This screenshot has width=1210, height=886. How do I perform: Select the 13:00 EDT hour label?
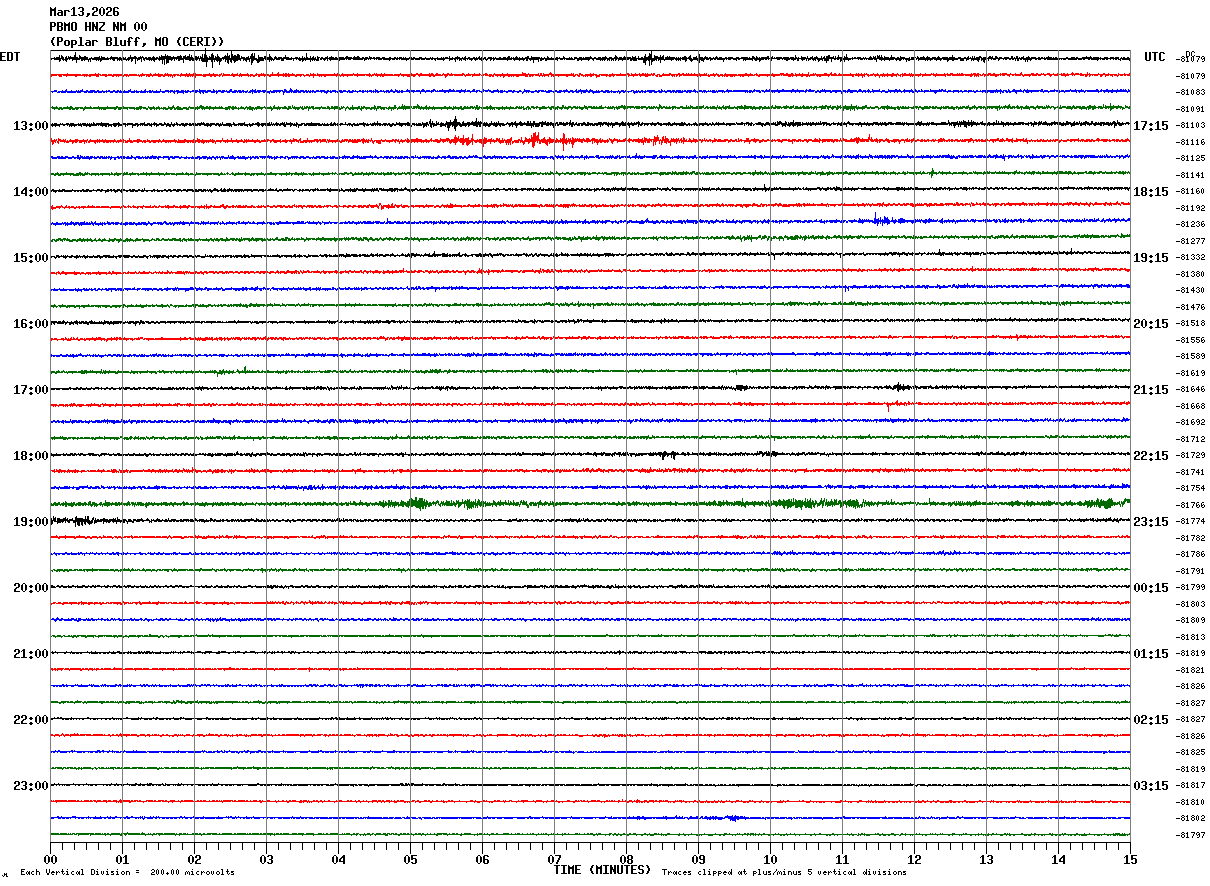(31, 126)
